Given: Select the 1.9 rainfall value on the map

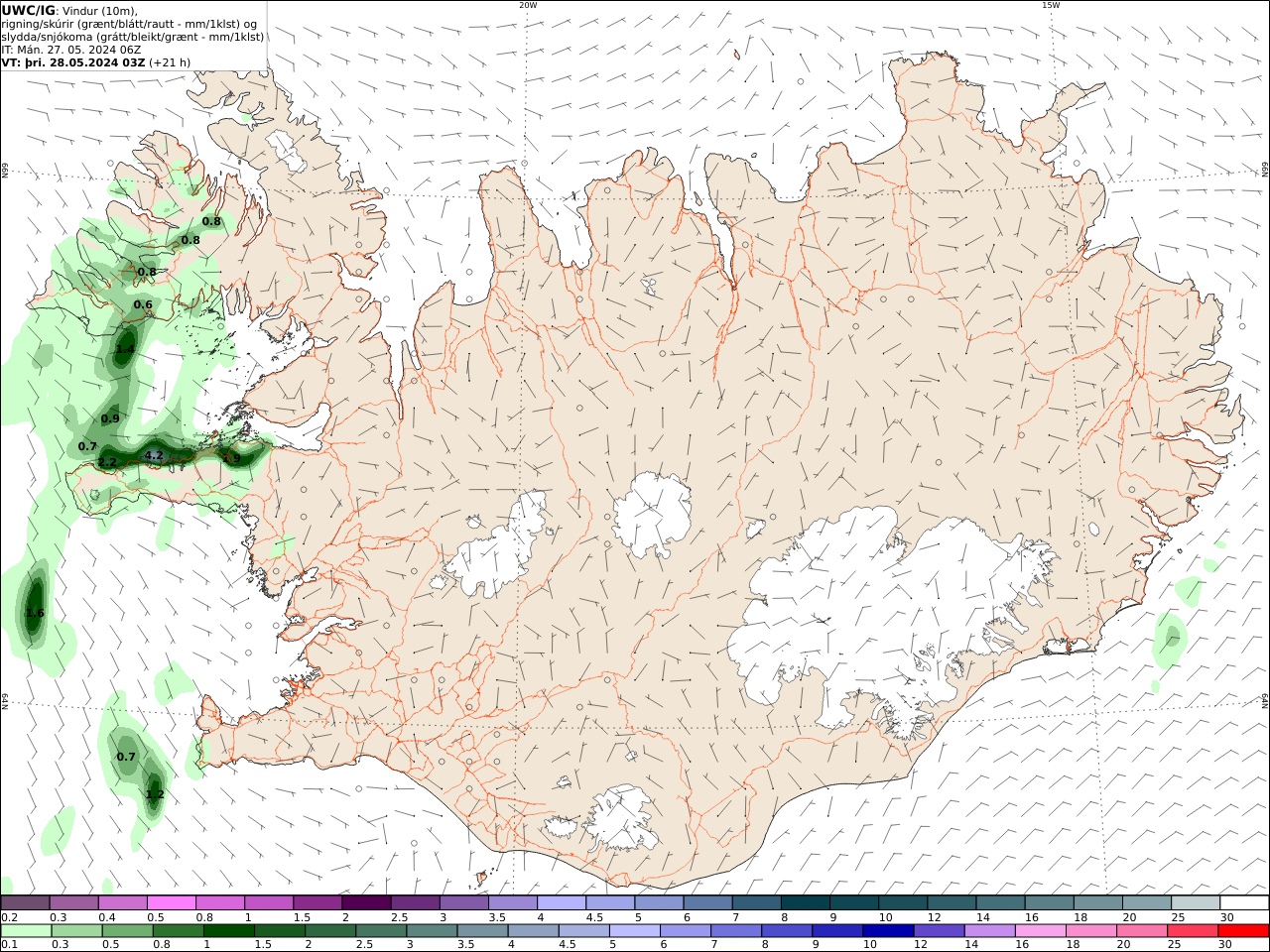Looking at the screenshot, I should pos(231,458).
